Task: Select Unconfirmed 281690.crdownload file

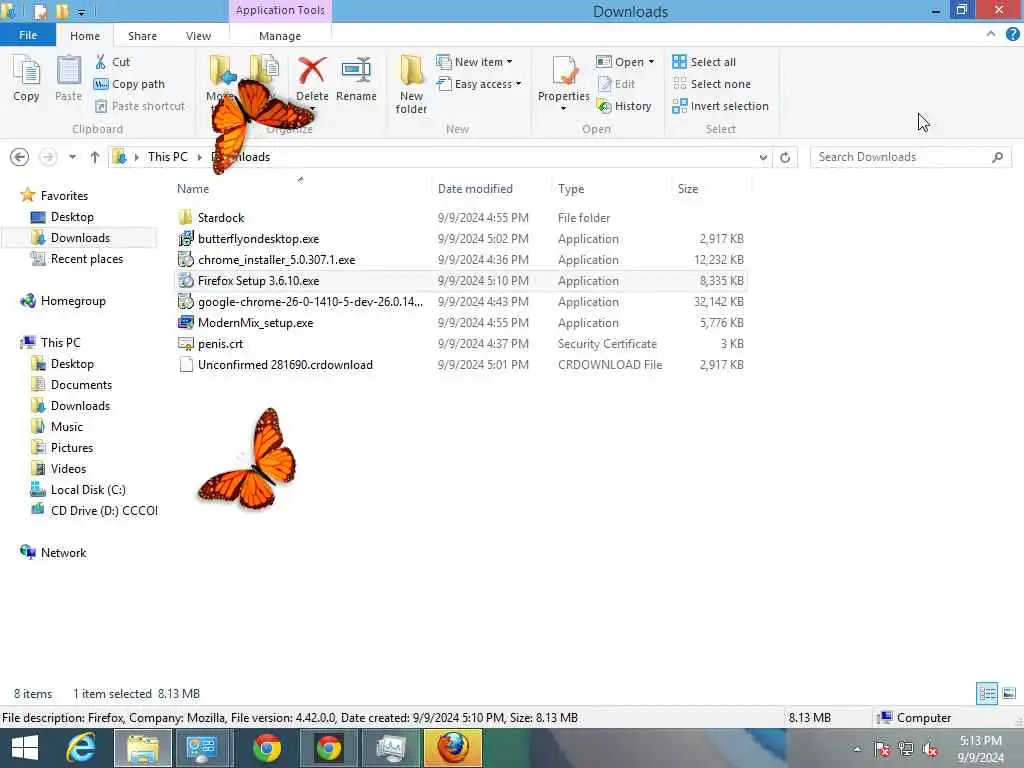Action: (461, 364)
